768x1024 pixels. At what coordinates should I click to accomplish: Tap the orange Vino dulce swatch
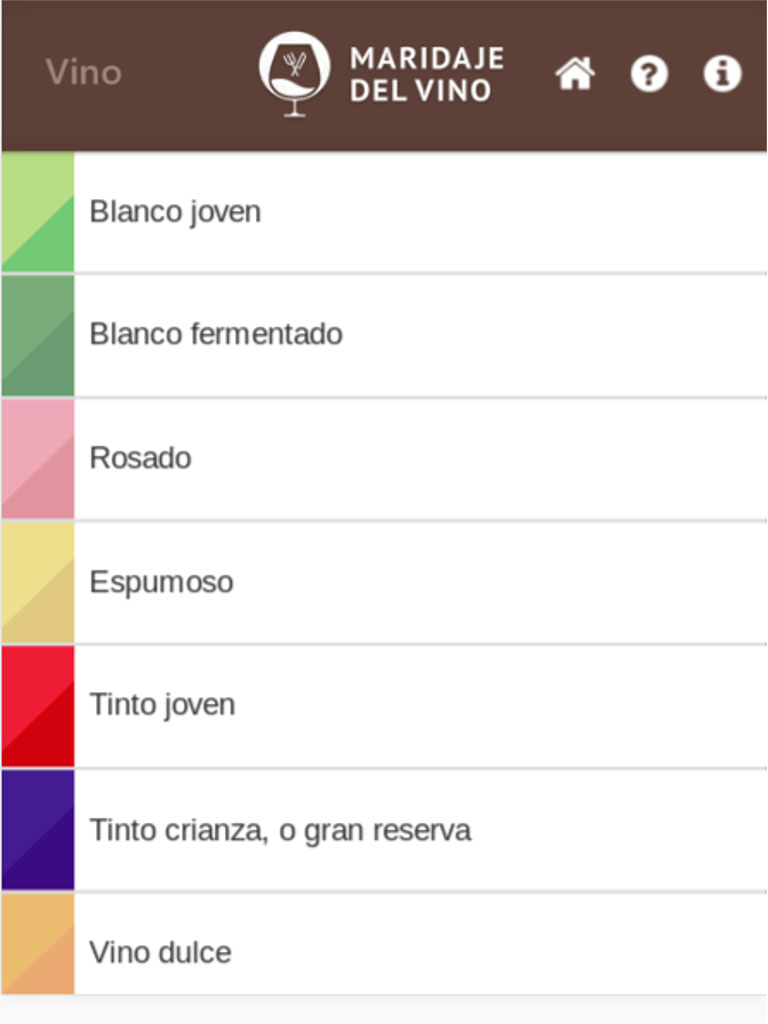click(x=38, y=944)
